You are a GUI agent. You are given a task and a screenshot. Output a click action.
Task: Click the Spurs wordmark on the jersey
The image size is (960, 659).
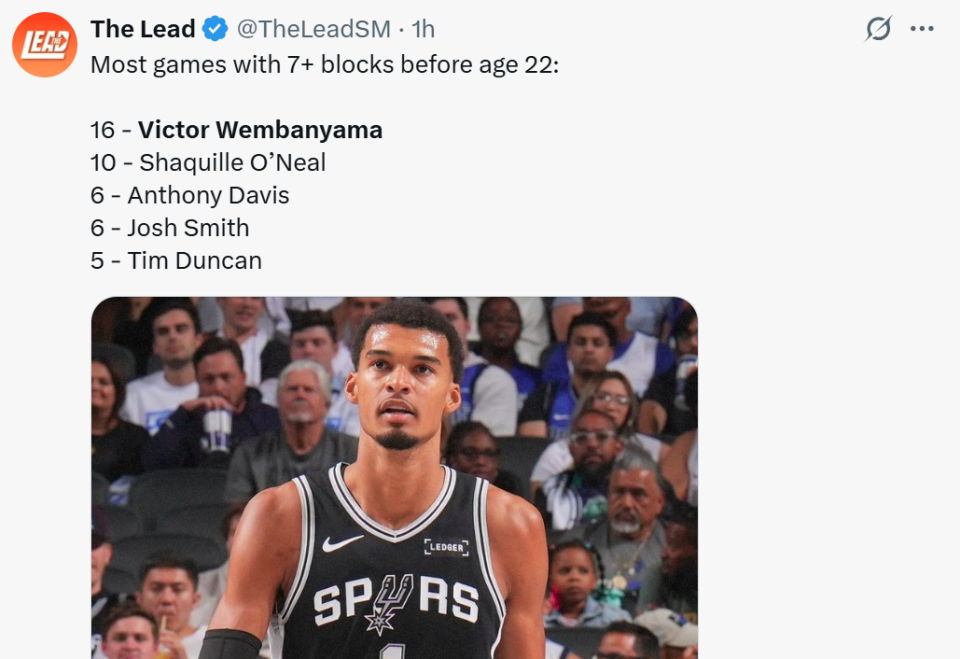point(395,602)
